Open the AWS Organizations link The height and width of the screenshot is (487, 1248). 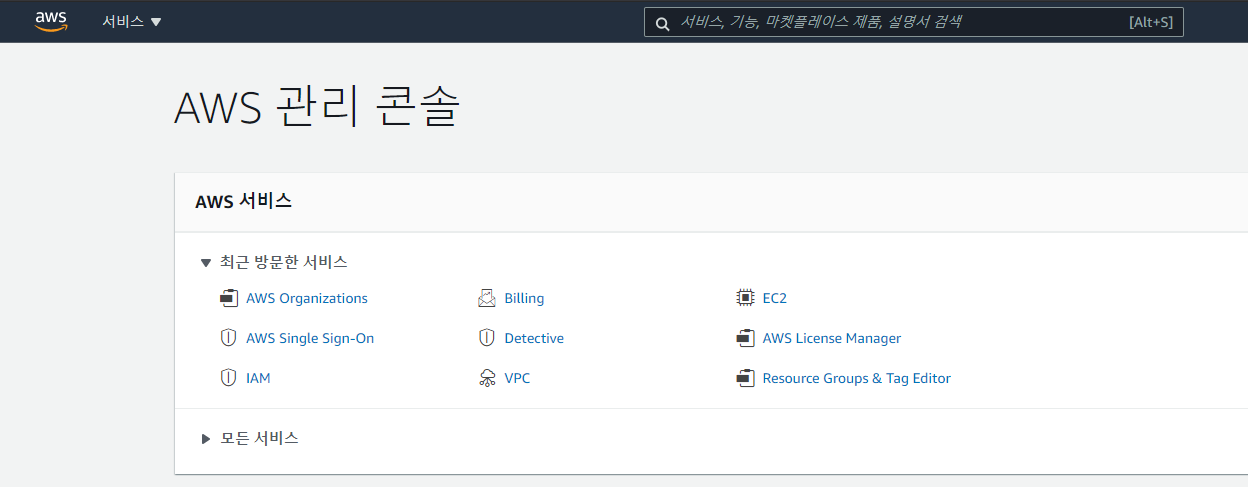[x=307, y=298]
